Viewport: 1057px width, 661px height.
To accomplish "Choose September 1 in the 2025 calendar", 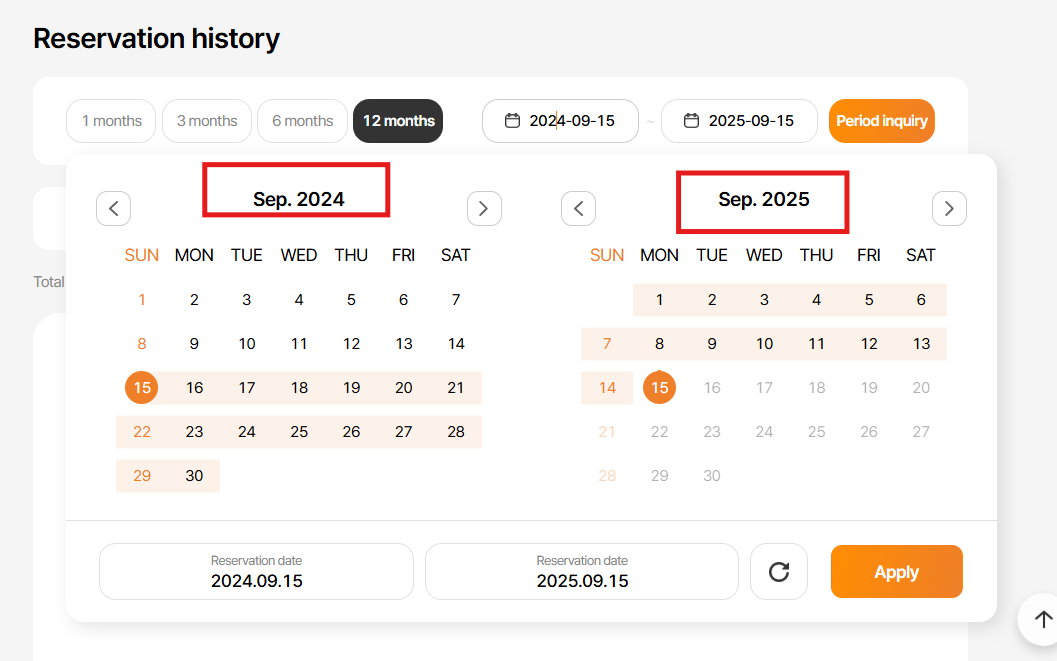I will (x=659, y=300).
